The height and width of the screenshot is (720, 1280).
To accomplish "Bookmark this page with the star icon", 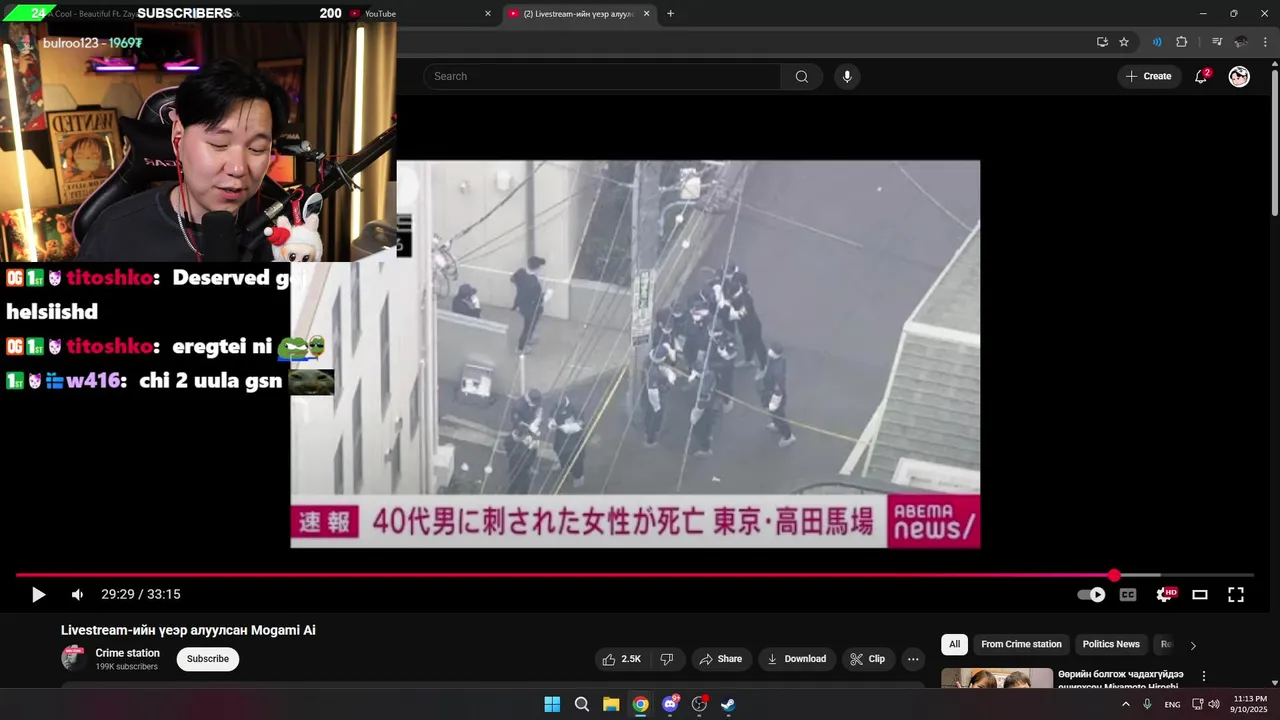I will pyautogui.click(x=1124, y=42).
